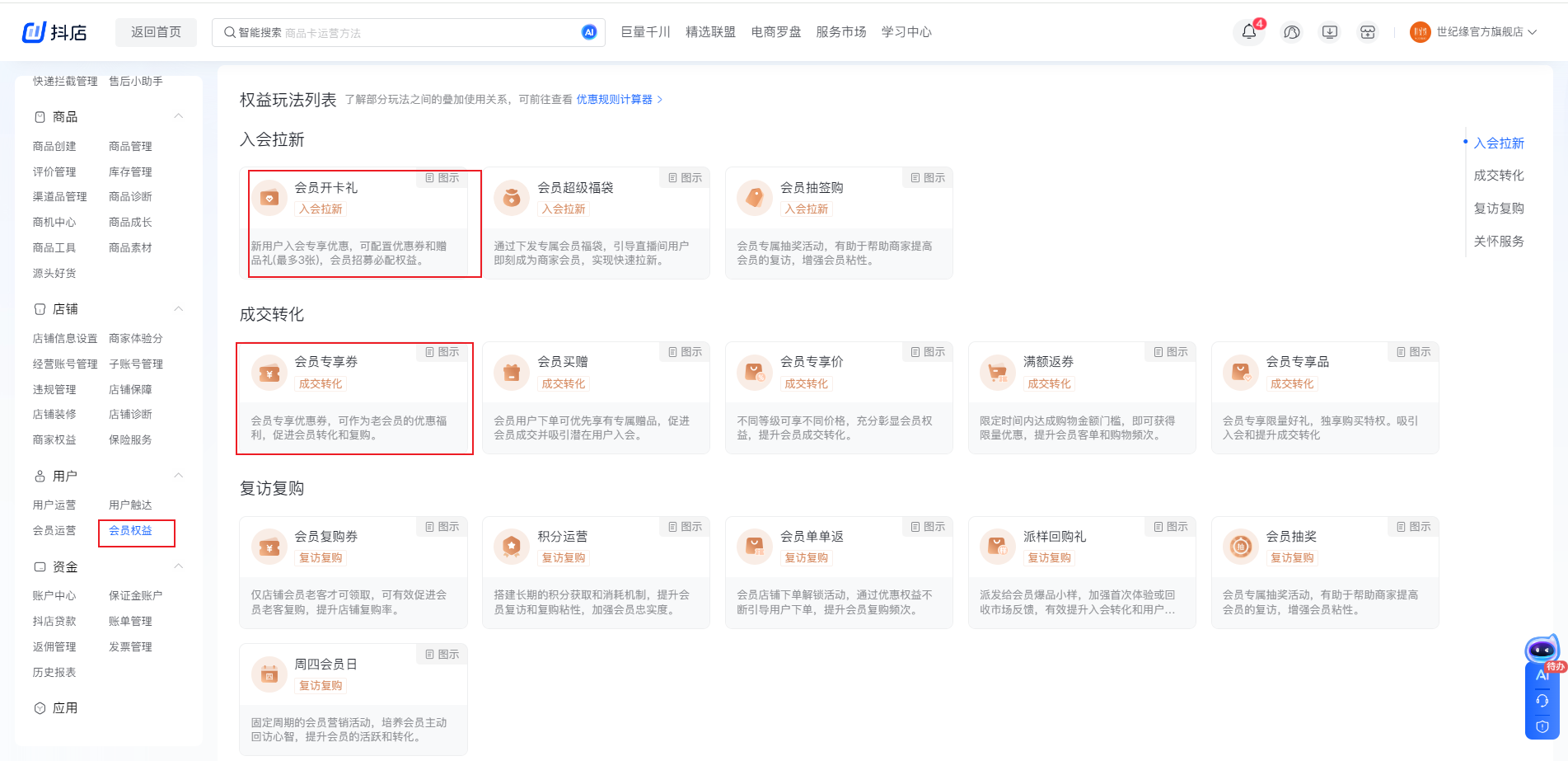1568x761 pixels.
Task: Open the AI assistant robot widget
Action: 1541,651
